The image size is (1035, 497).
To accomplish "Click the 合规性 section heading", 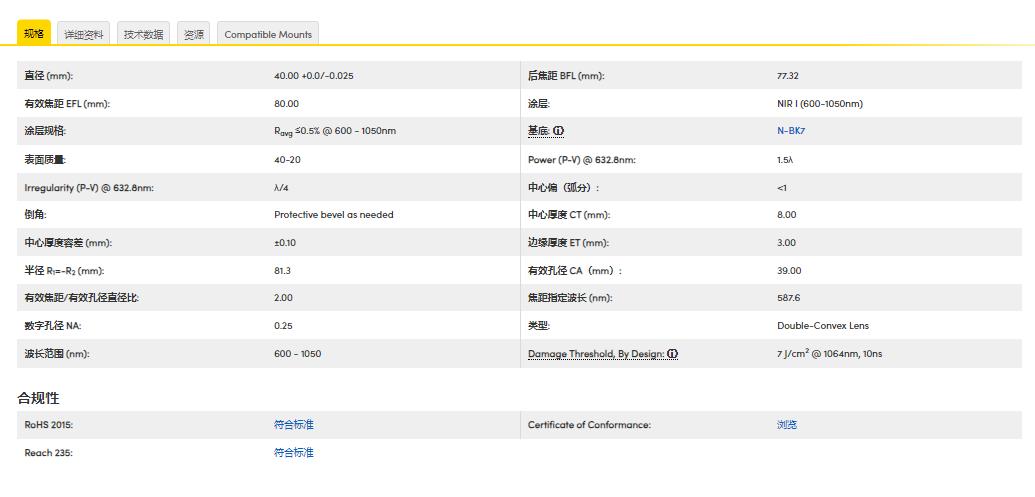I will point(38,398).
